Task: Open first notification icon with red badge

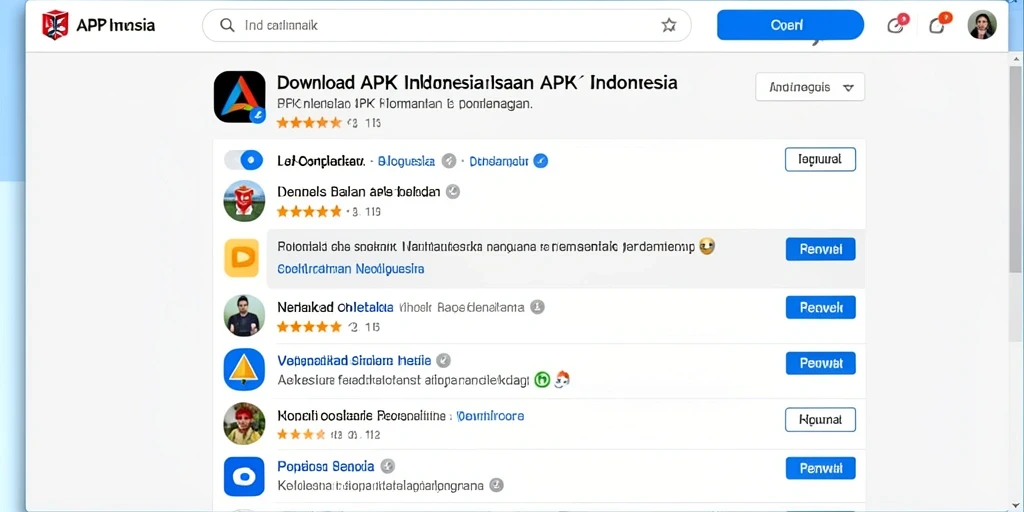Action: [x=896, y=25]
